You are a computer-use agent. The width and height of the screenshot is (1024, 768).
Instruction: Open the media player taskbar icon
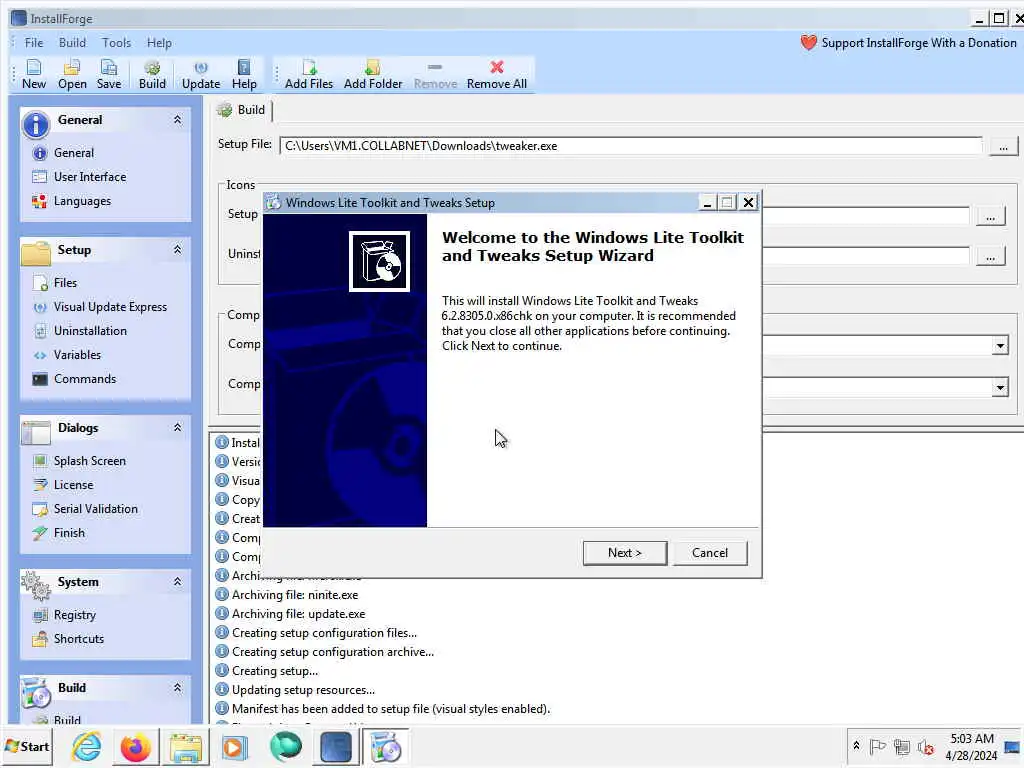click(235, 747)
